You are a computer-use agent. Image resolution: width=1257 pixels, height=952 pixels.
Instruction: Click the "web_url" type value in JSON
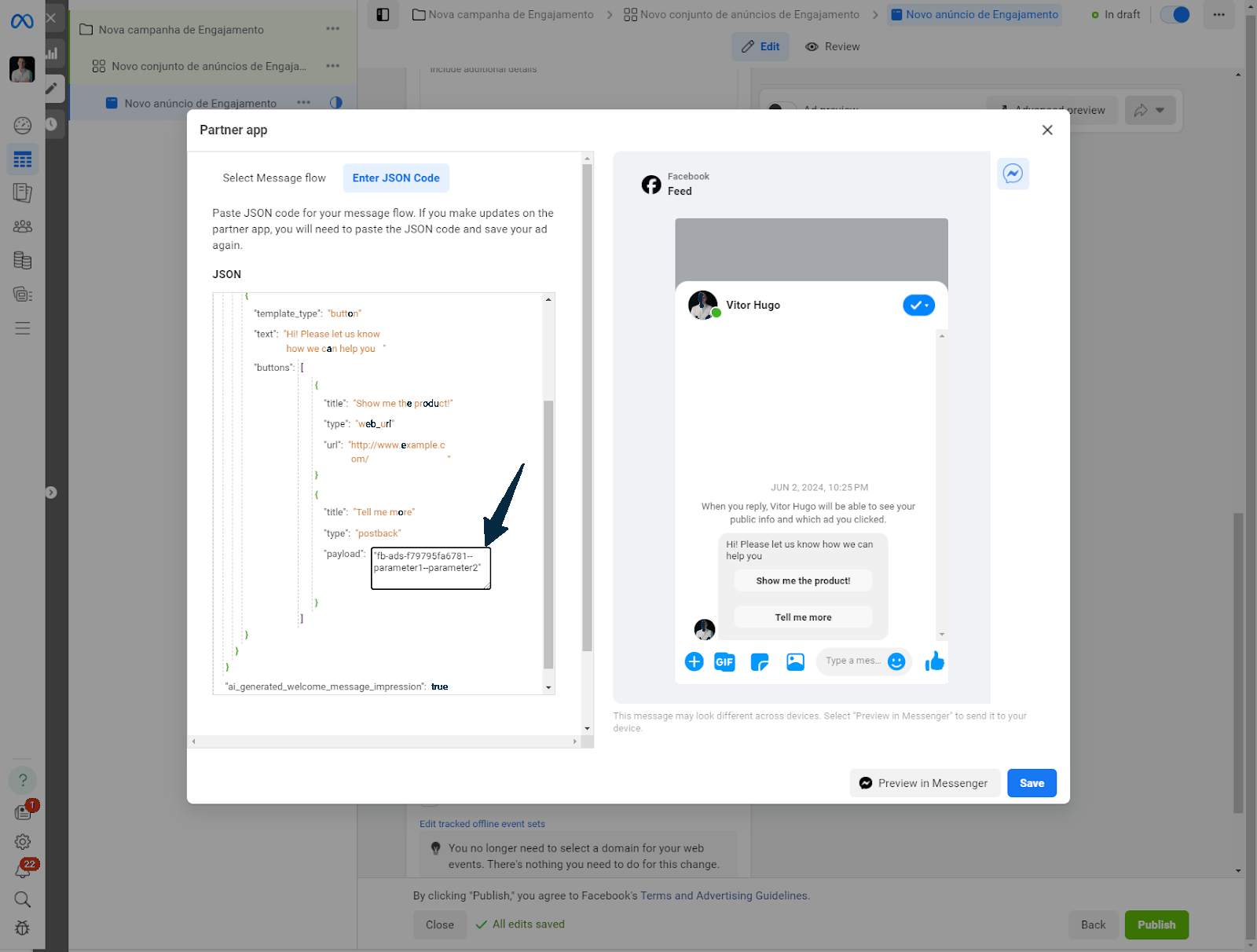coord(375,424)
